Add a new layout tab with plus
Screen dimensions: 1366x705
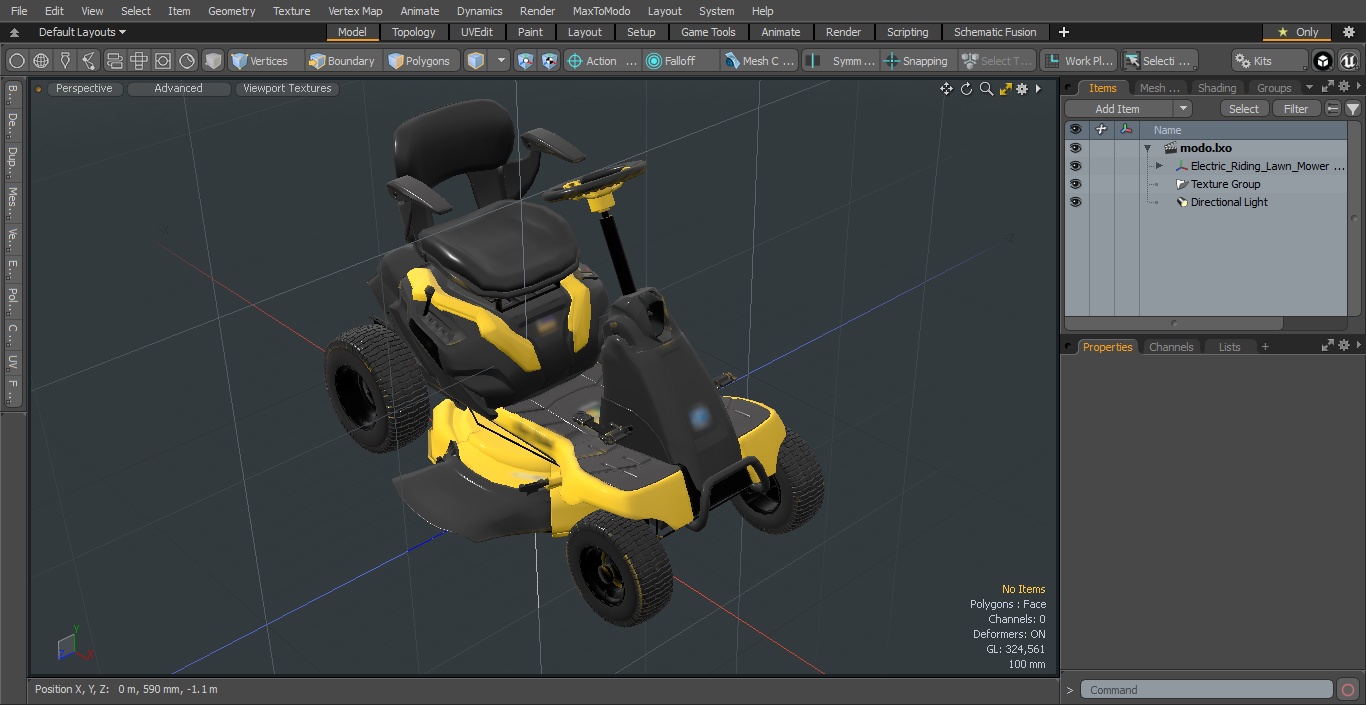pyautogui.click(x=1063, y=32)
